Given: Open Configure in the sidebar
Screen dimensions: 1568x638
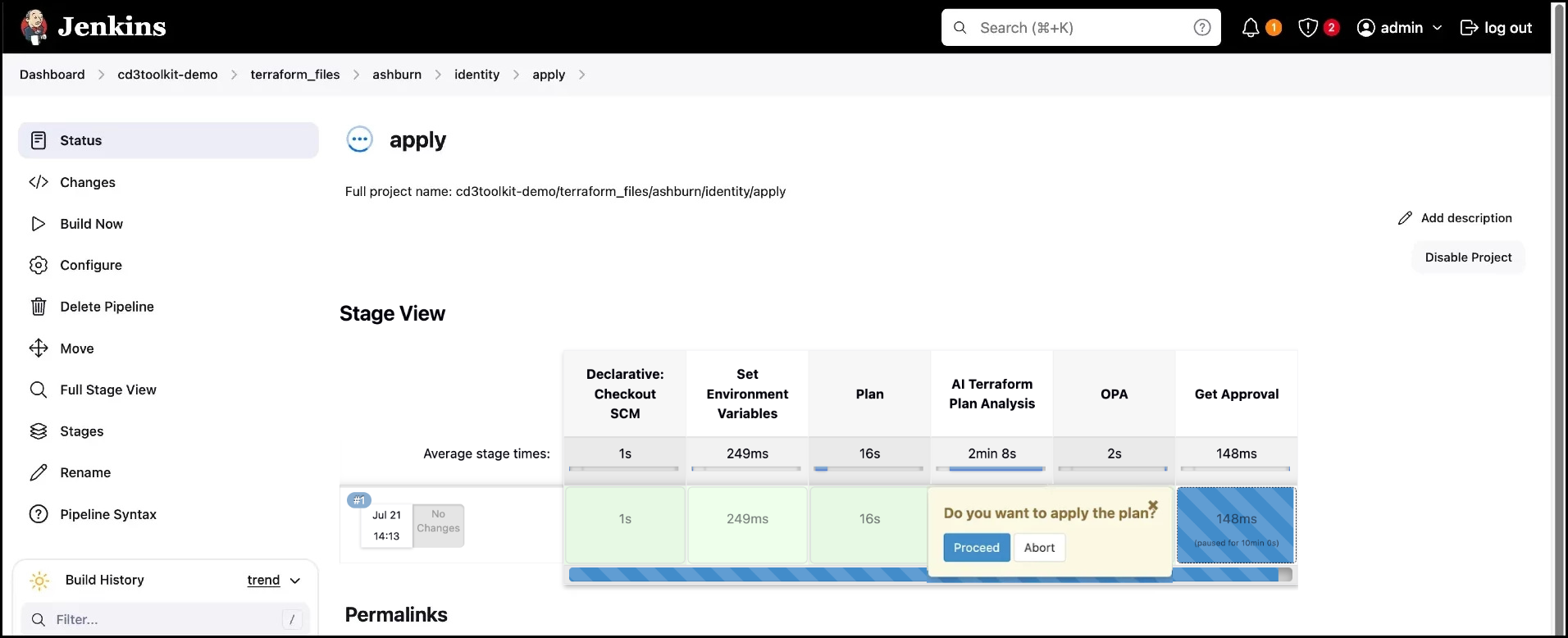Looking at the screenshot, I should (168, 265).
